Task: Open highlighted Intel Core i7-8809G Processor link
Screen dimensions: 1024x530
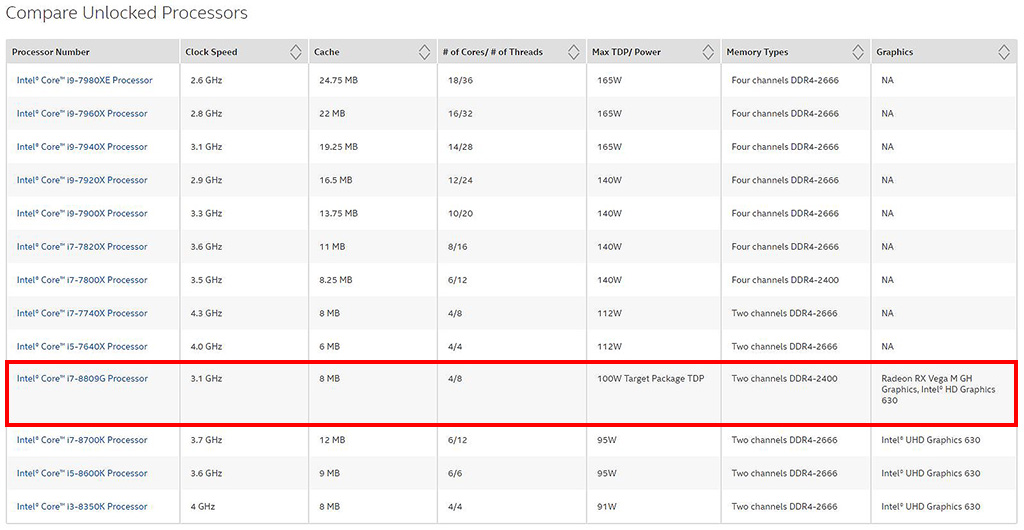Action: pos(82,379)
